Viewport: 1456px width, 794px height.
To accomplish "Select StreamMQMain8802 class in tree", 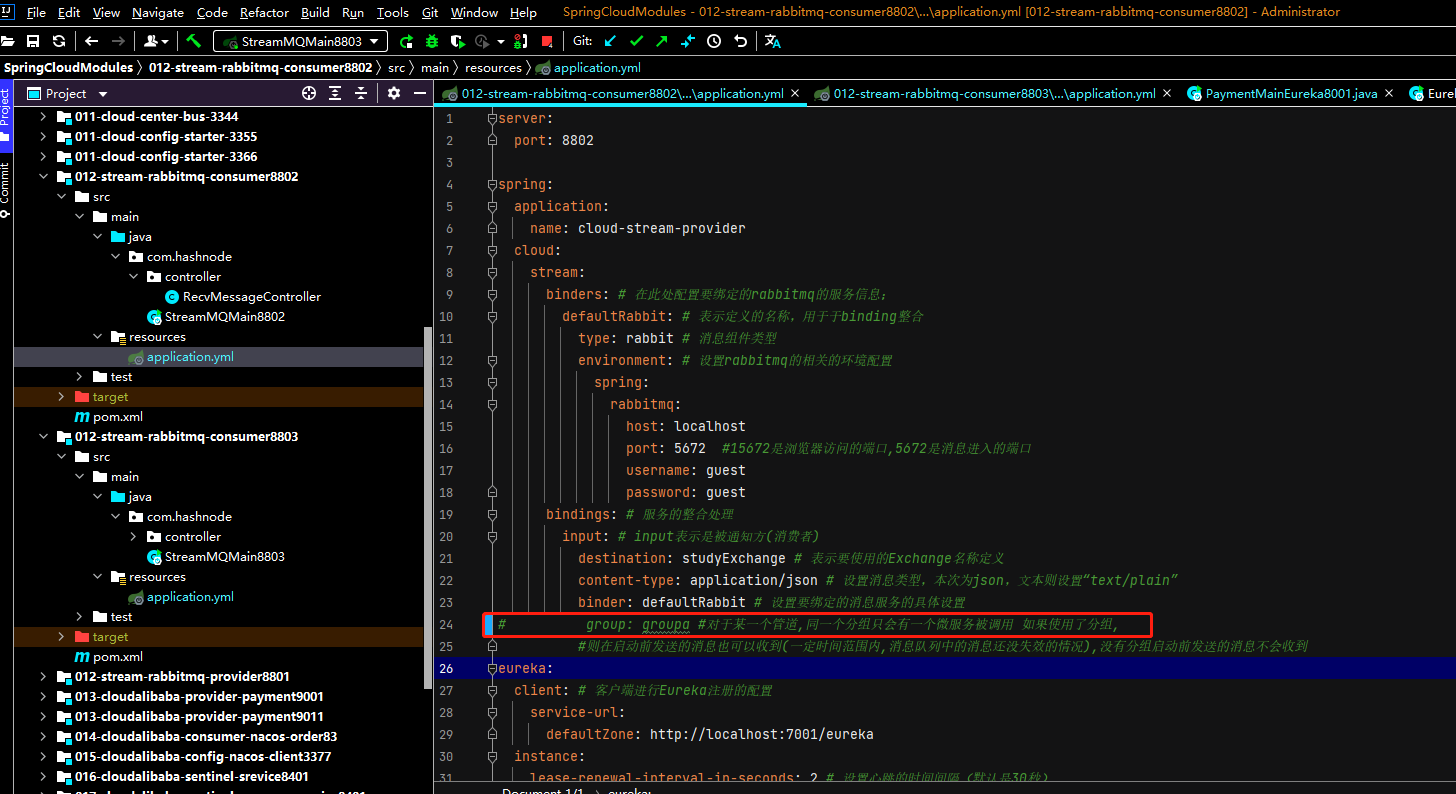I will pyautogui.click(x=224, y=316).
